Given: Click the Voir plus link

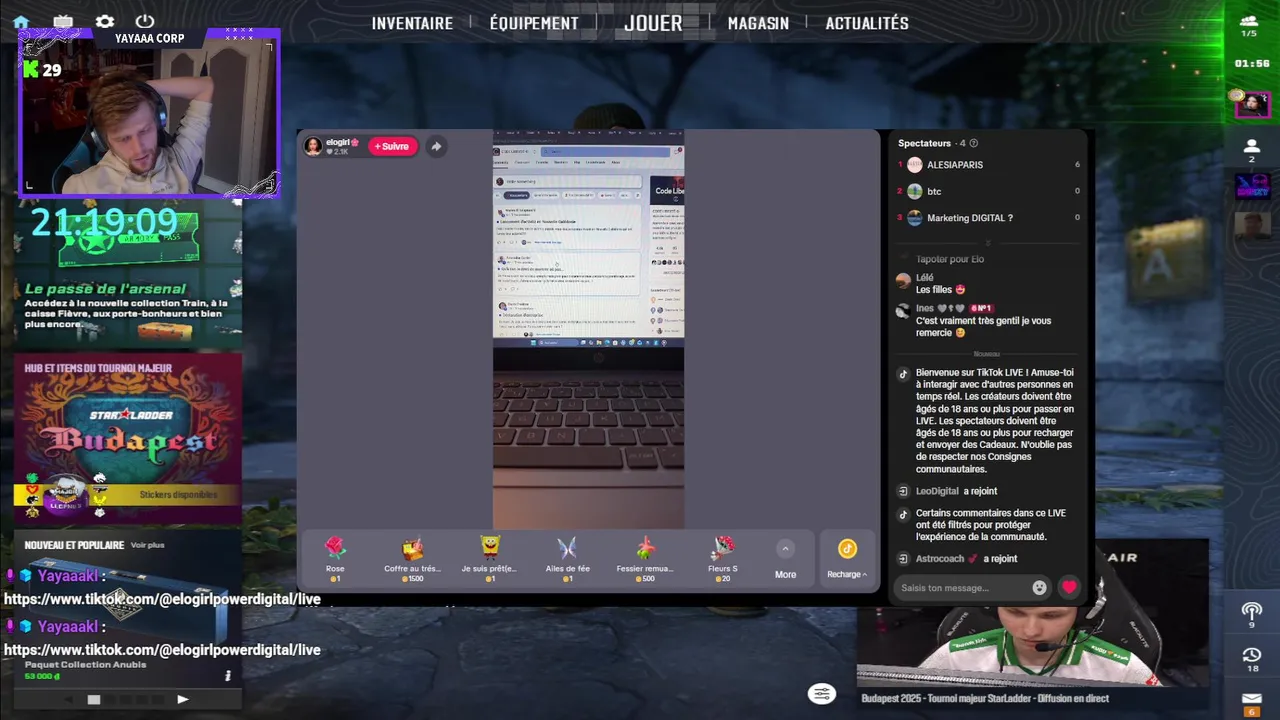Looking at the screenshot, I should 147,545.
